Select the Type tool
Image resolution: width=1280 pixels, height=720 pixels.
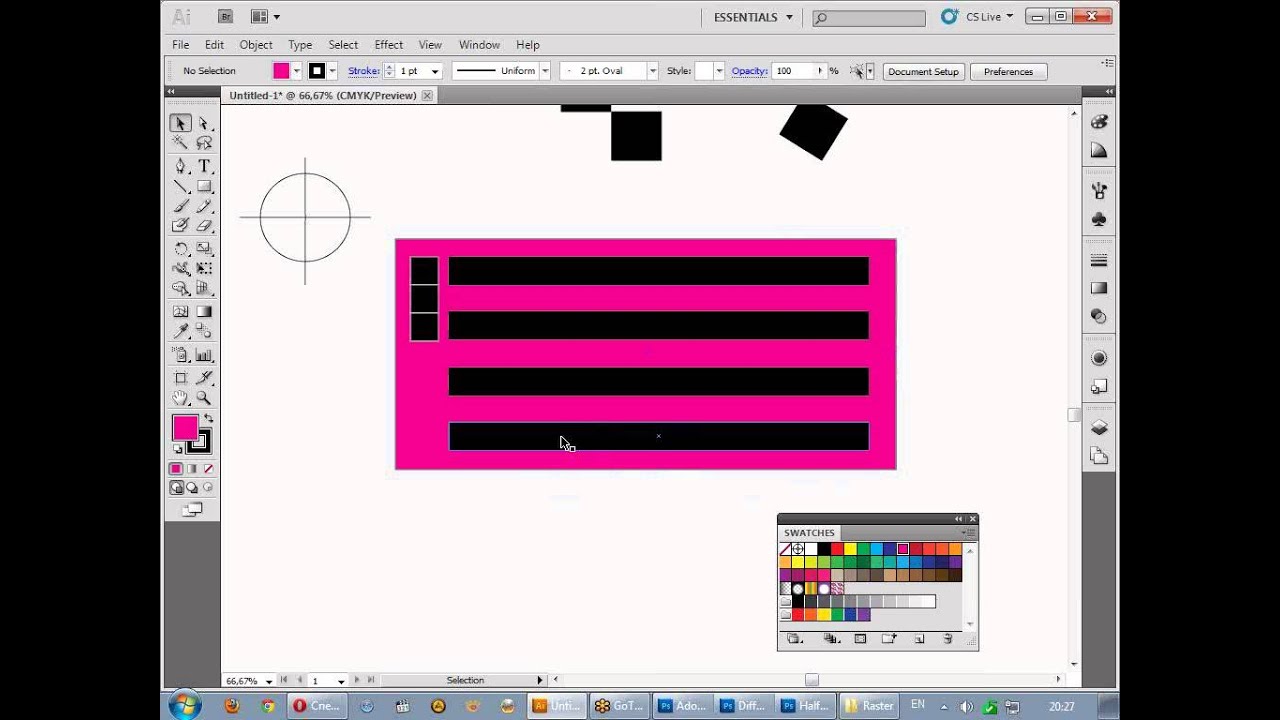pos(204,166)
